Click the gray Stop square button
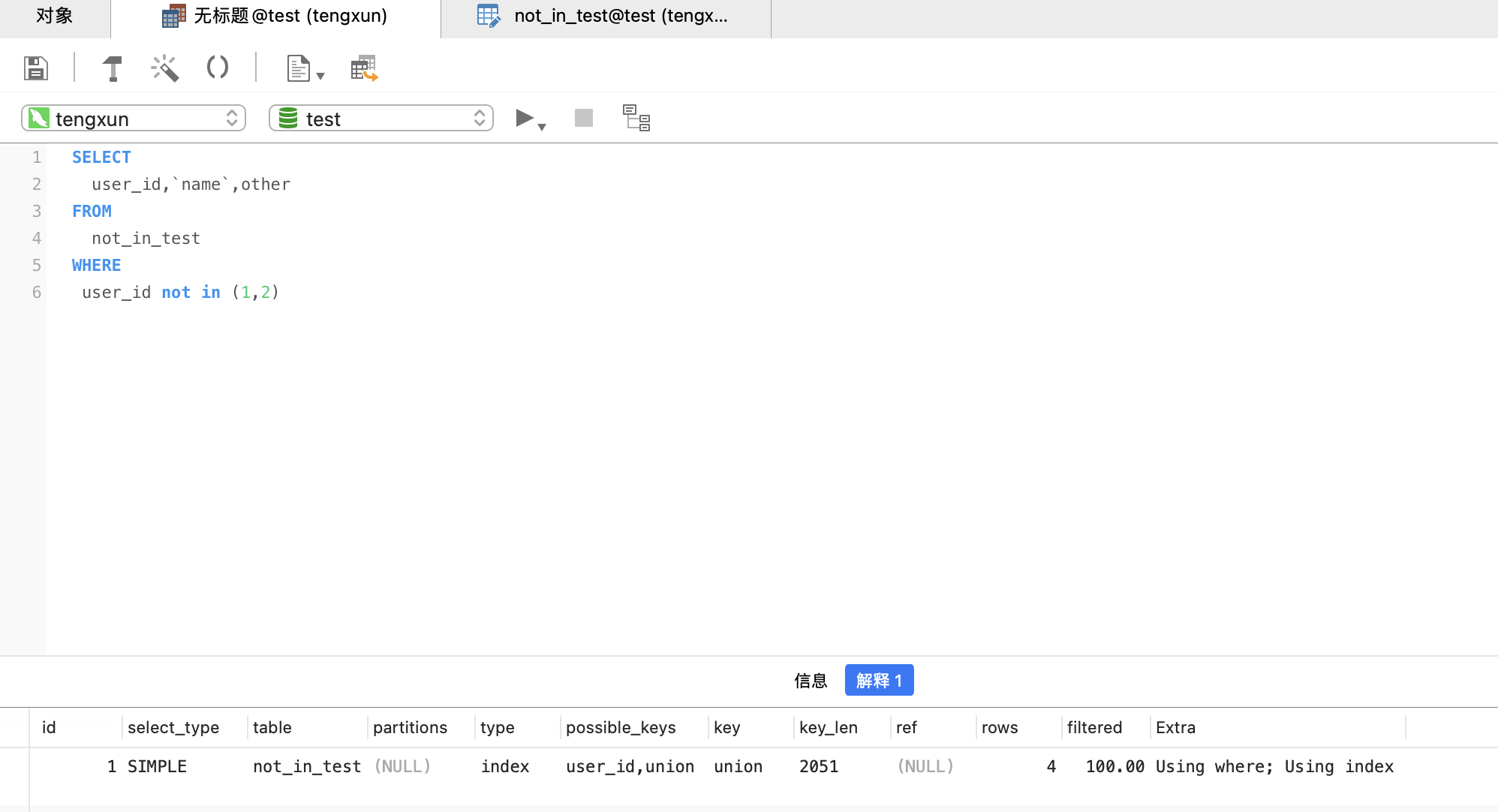Image resolution: width=1498 pixels, height=812 pixels. [583, 118]
